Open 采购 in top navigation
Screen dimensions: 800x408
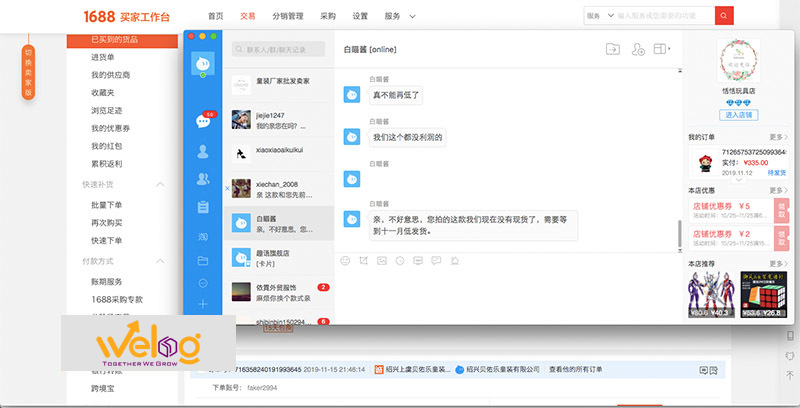[x=328, y=16]
